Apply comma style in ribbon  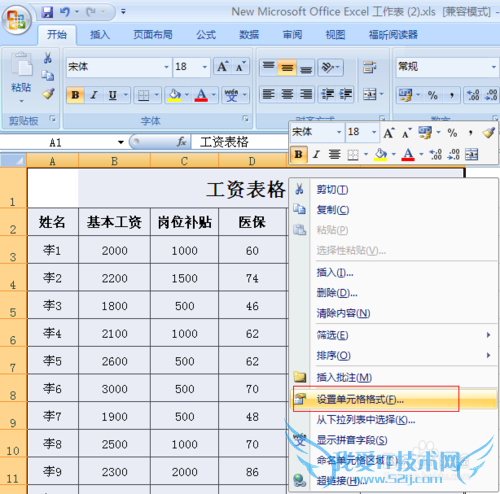pyautogui.click(x=452, y=95)
